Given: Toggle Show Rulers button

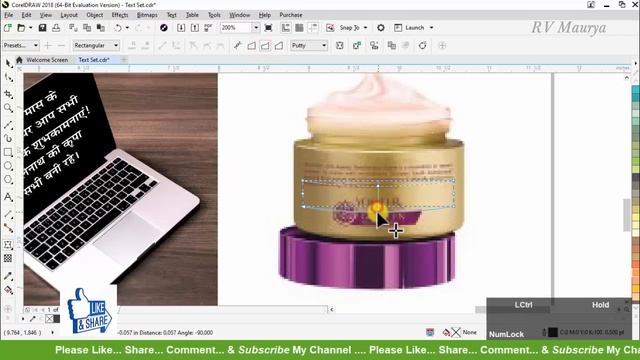Looking at the screenshot, I should pyautogui.click(x=286, y=28).
